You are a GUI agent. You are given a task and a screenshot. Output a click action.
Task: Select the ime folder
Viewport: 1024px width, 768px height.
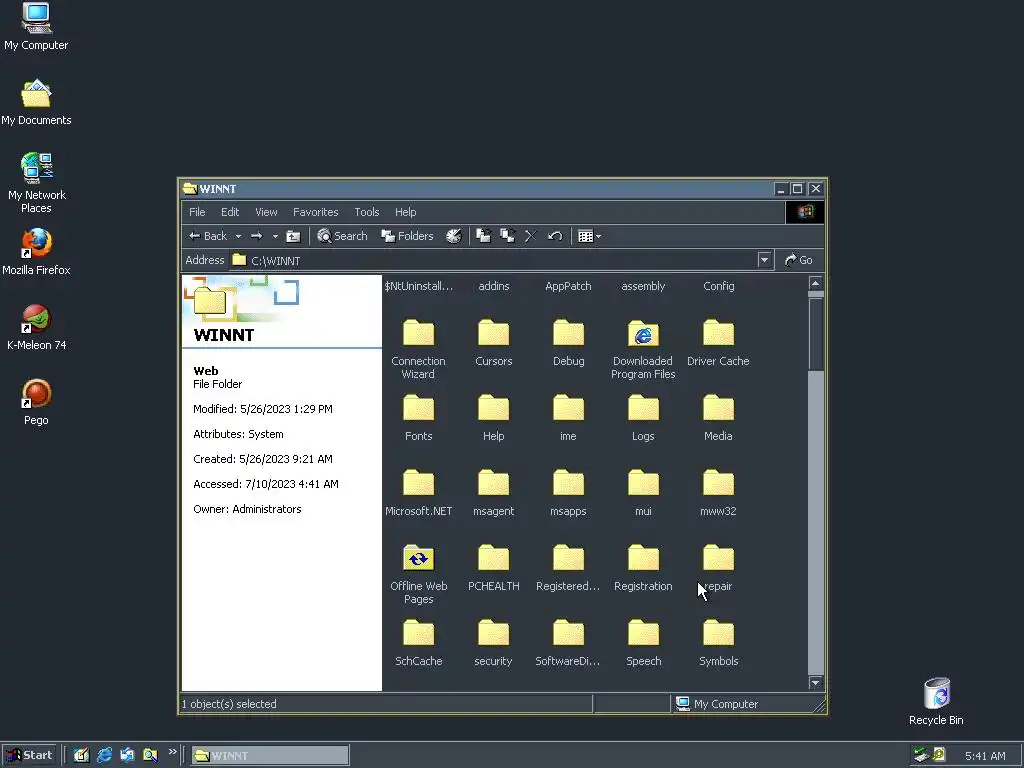[x=568, y=417]
